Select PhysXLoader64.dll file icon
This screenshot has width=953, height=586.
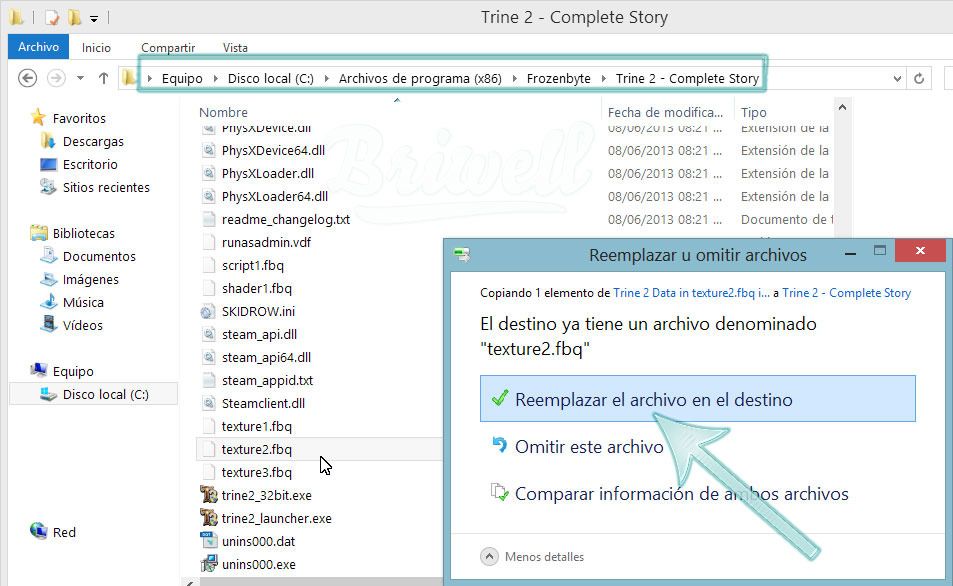point(208,196)
